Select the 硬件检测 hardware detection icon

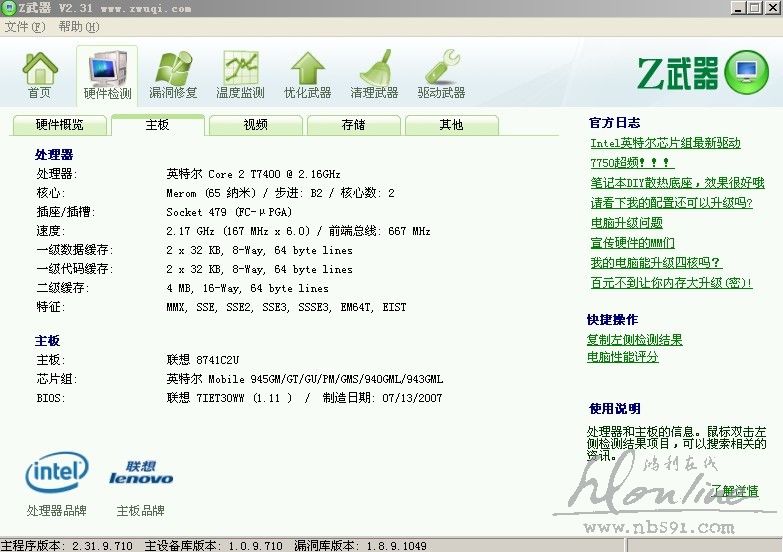click(107, 75)
